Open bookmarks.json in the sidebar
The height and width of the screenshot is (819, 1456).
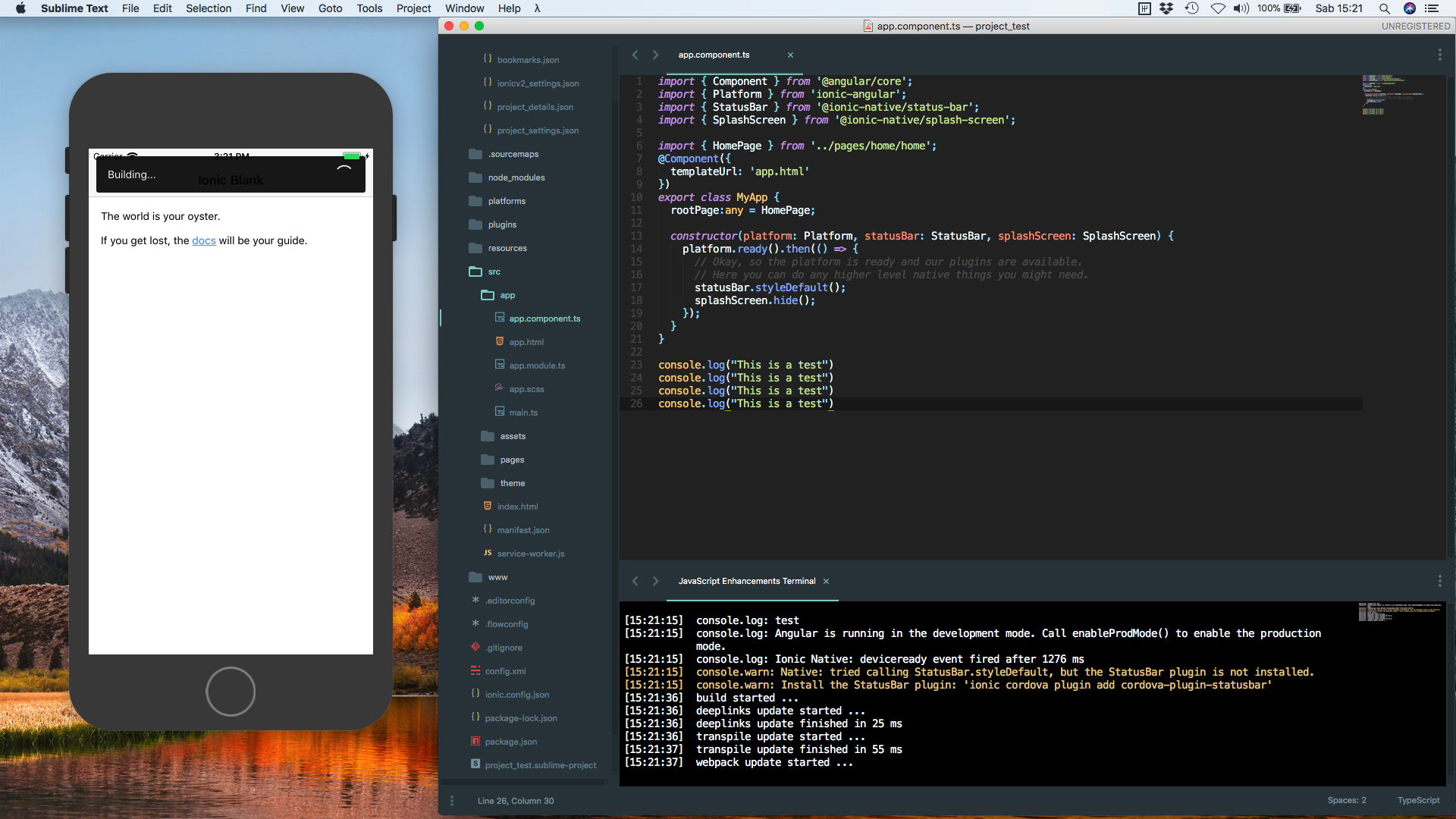point(528,60)
